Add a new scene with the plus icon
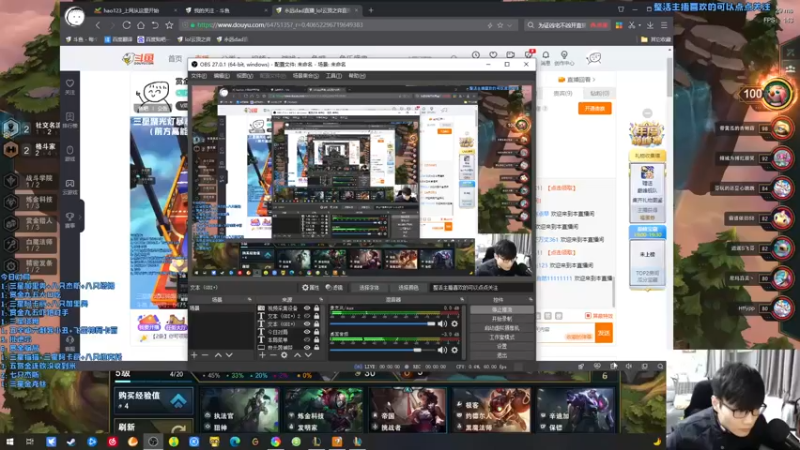The width and height of the screenshot is (800, 450). 194,355
